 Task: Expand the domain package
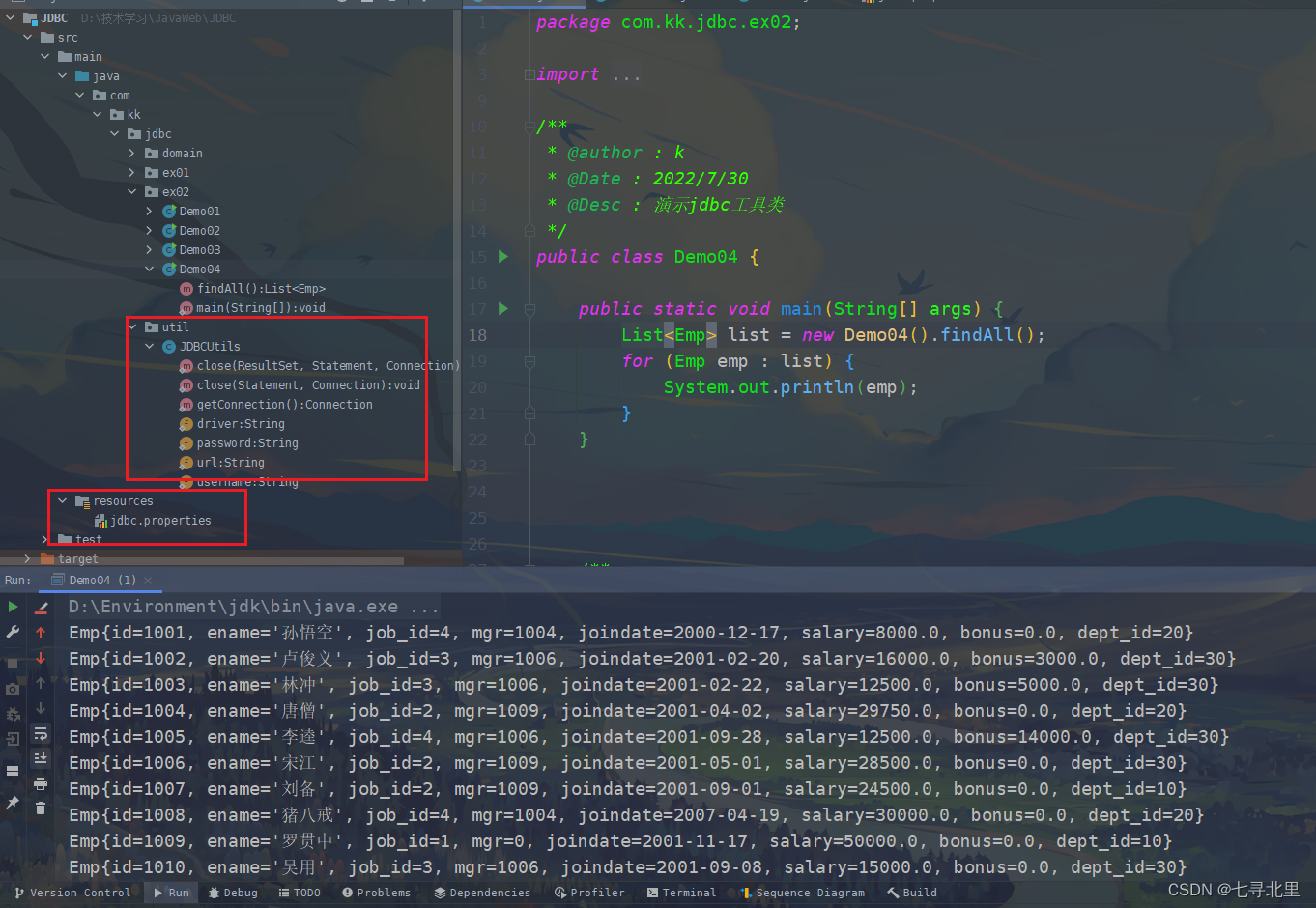tap(132, 153)
